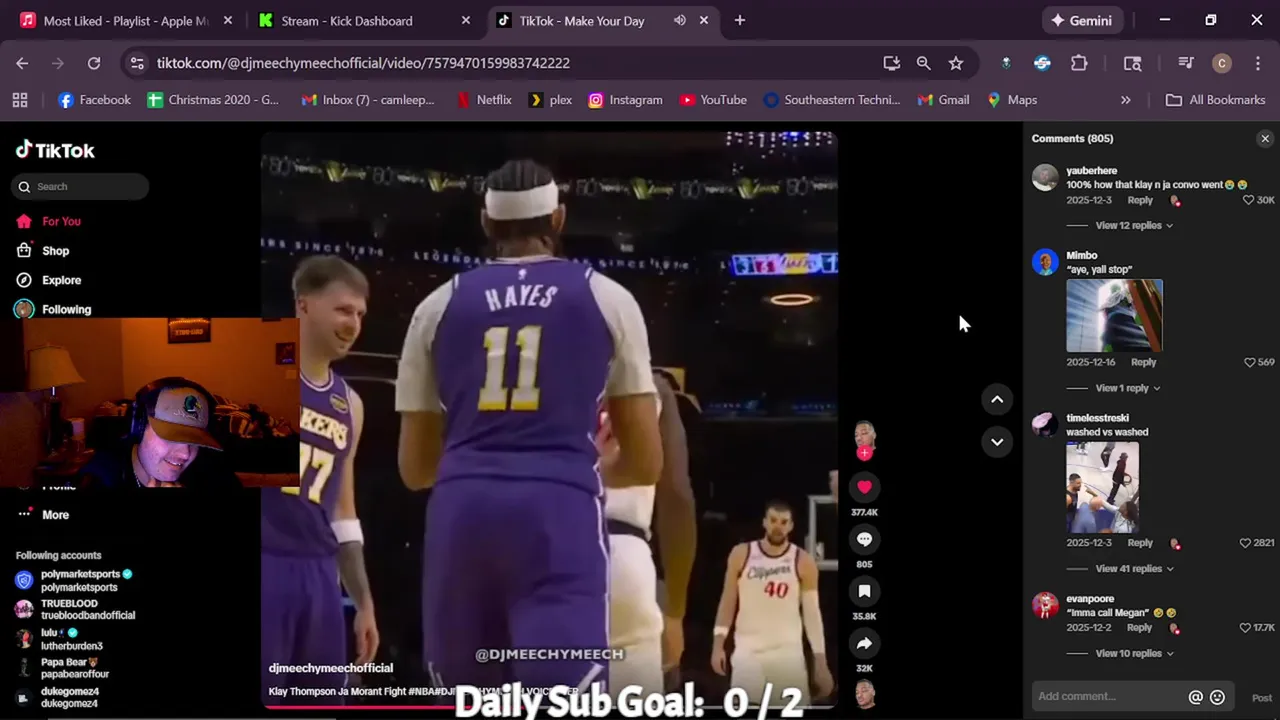Follow creator via red plus badge
The width and height of the screenshot is (1280, 720).
coord(865,453)
